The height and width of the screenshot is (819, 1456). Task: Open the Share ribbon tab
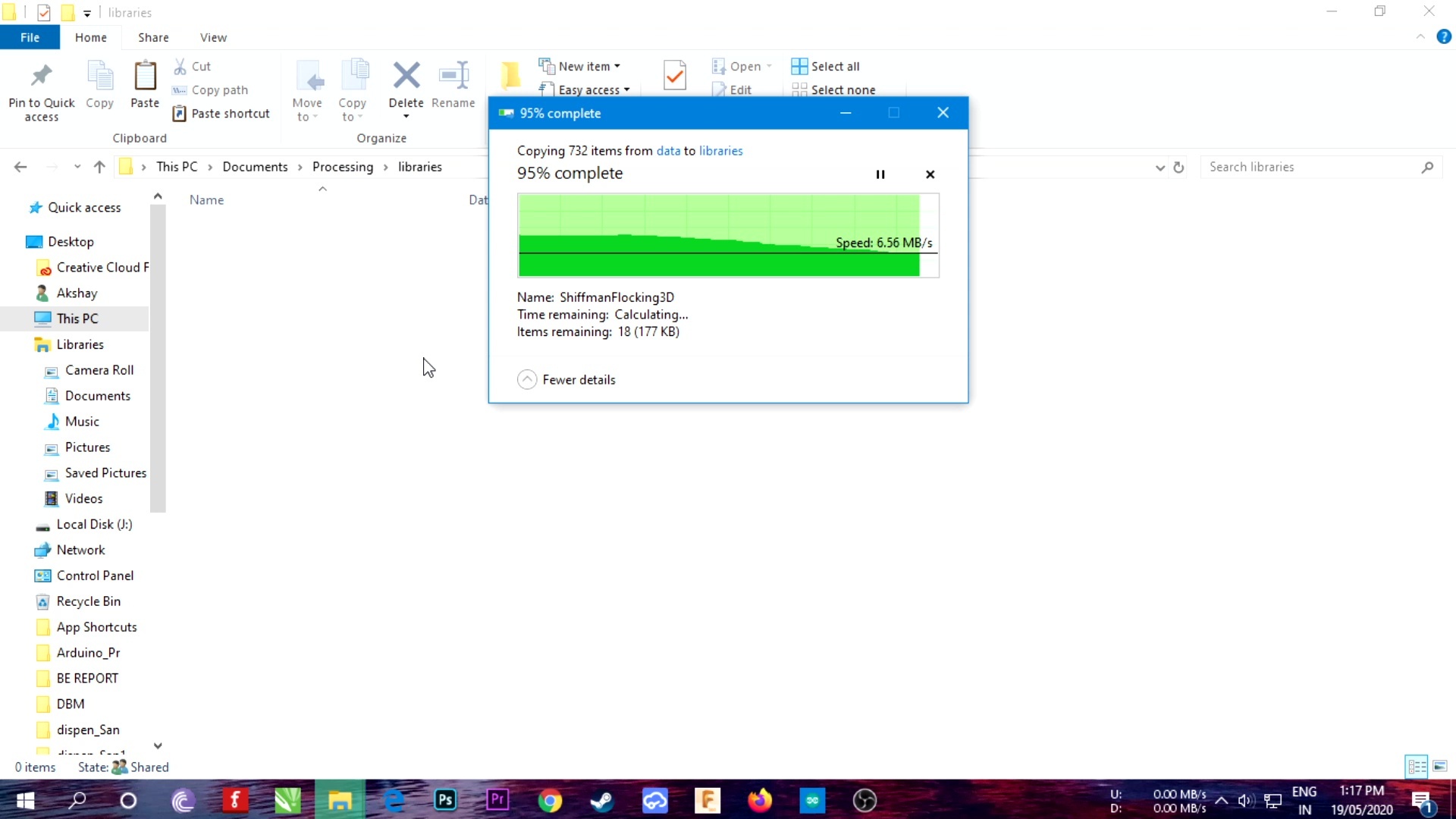pos(153,37)
